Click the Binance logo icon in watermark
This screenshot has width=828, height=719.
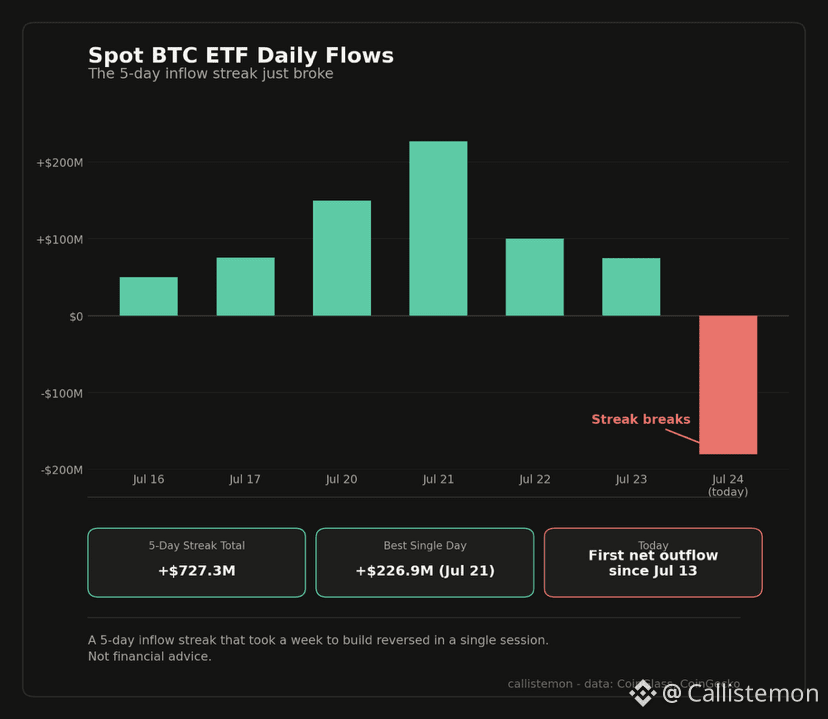tap(643, 693)
